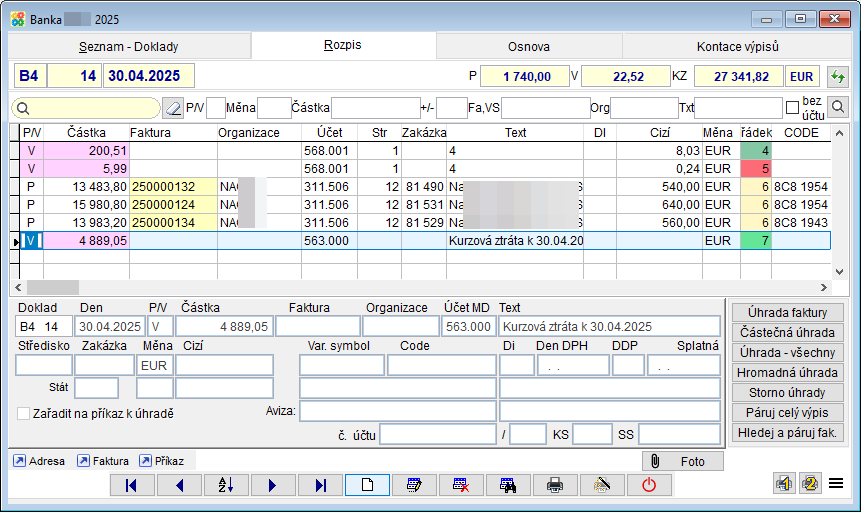Click the Org filter field
The image size is (861, 513).
tap(644, 108)
